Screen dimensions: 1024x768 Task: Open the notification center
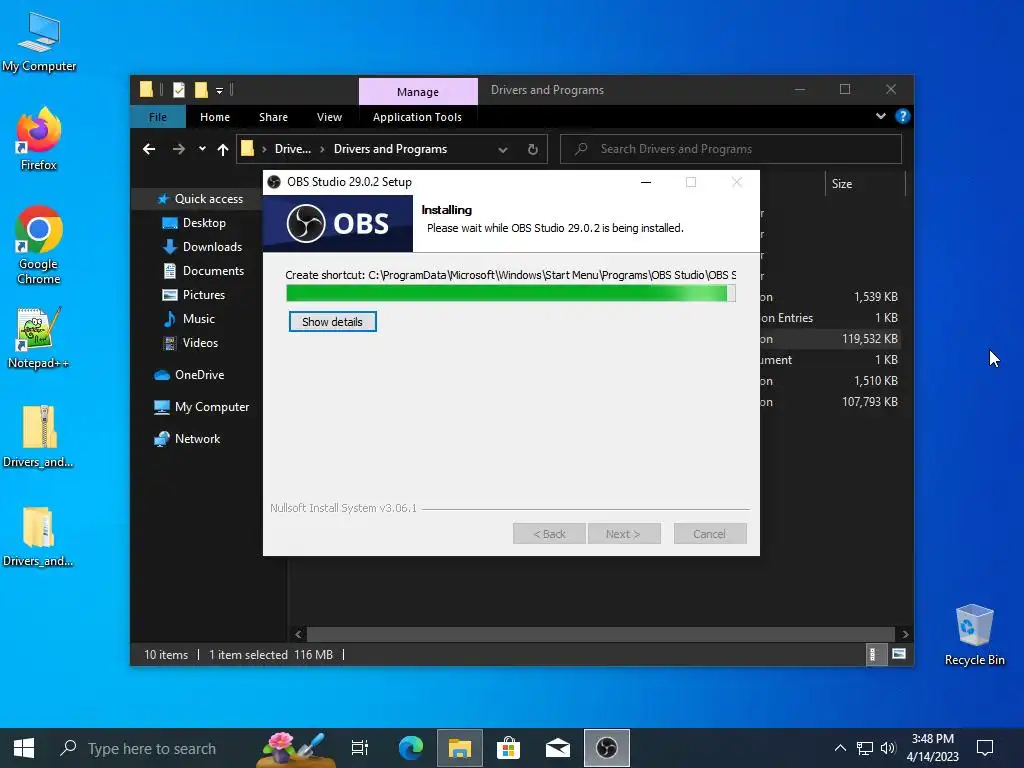coord(985,748)
